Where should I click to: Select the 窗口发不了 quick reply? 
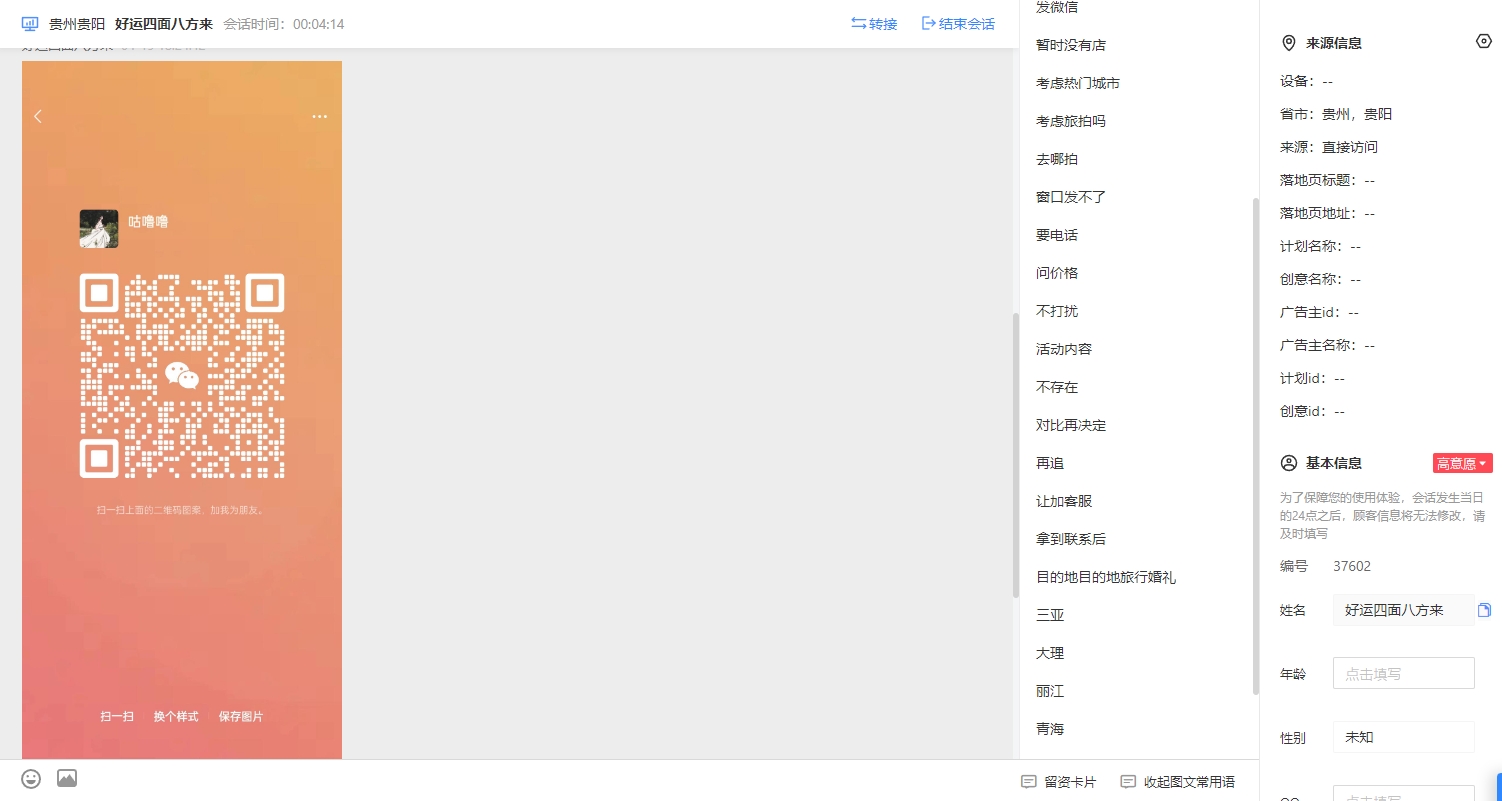point(1071,197)
